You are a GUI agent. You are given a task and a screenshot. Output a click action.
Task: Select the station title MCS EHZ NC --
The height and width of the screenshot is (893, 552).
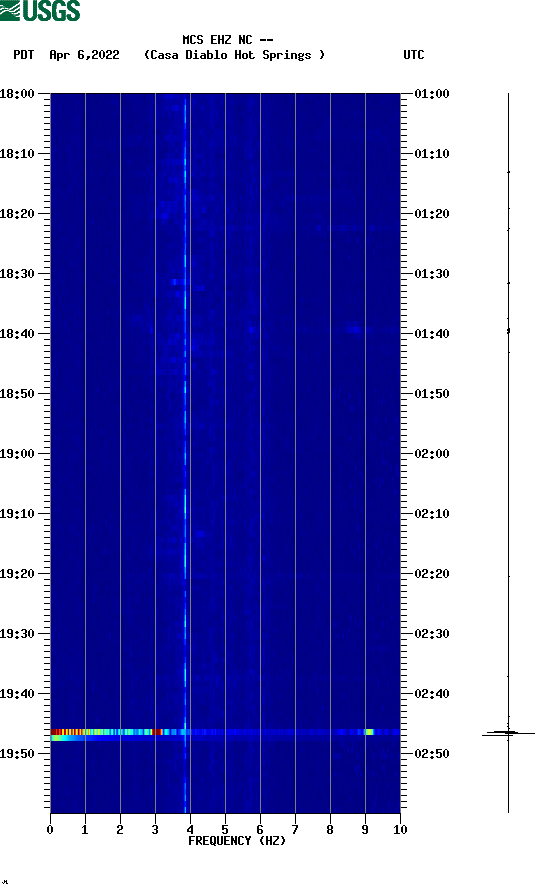(227, 40)
